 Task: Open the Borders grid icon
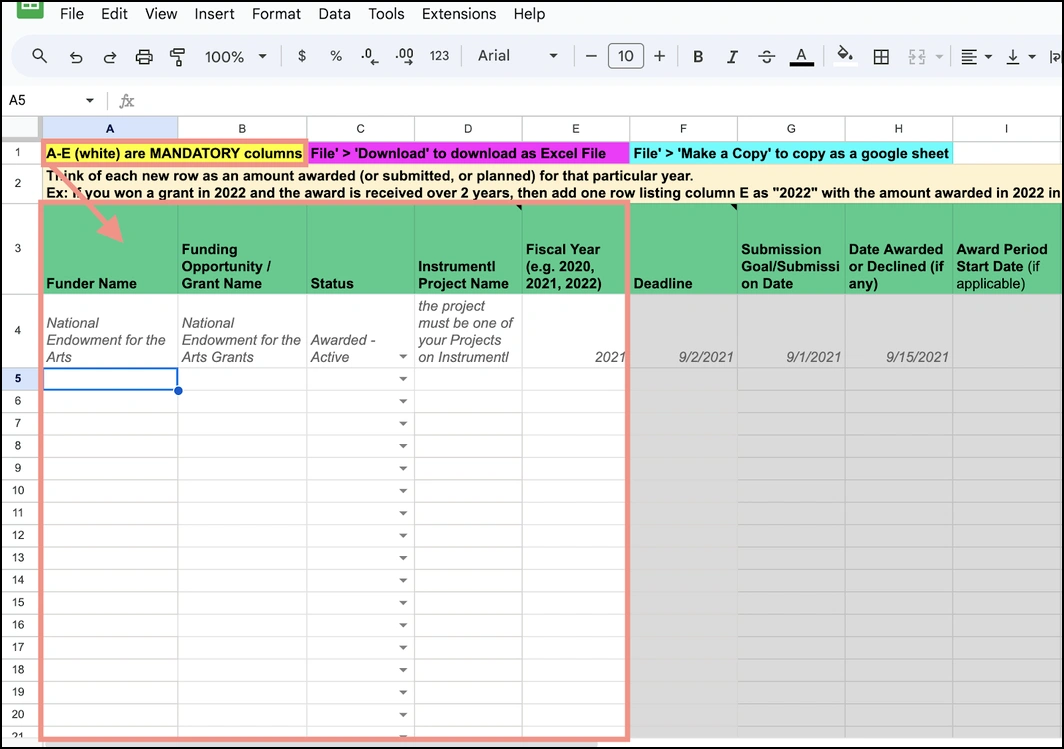(881, 57)
